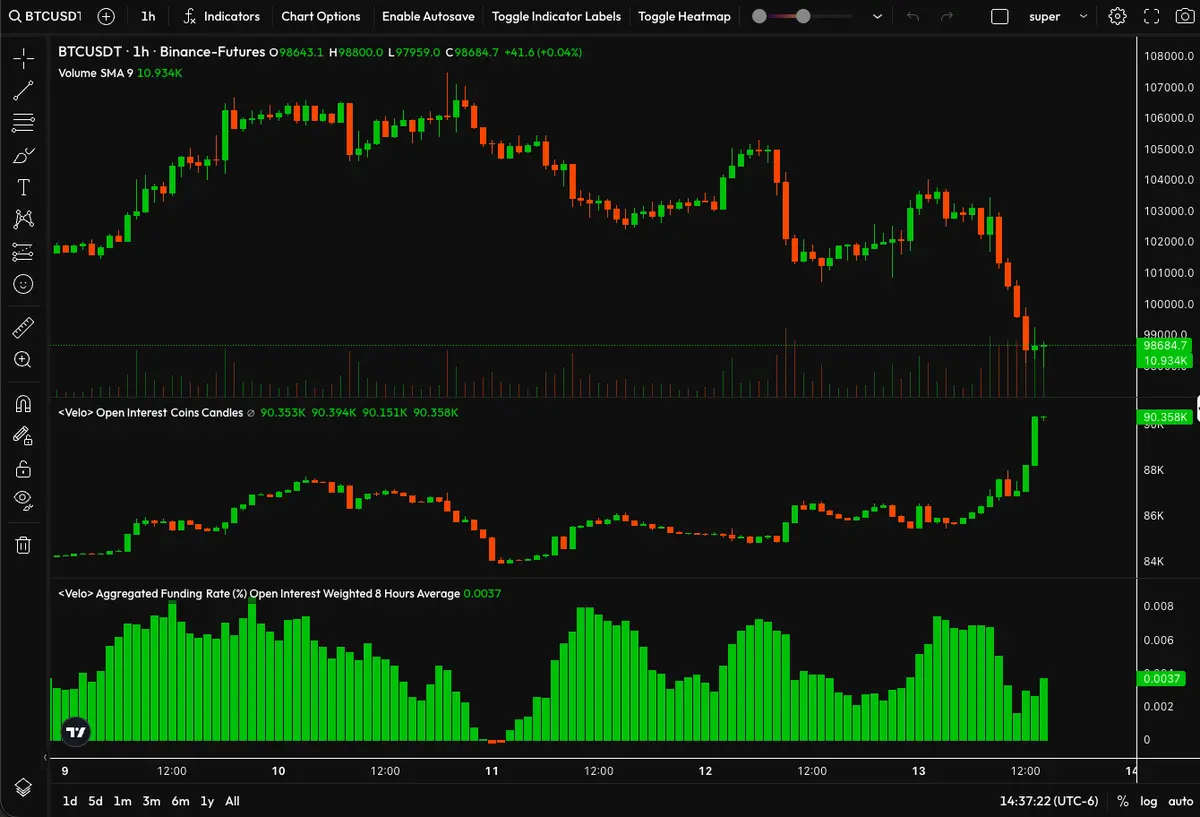Click the 0.0037 funding rate axis label
Screen dimensions: 1200x817
click(x=1162, y=679)
